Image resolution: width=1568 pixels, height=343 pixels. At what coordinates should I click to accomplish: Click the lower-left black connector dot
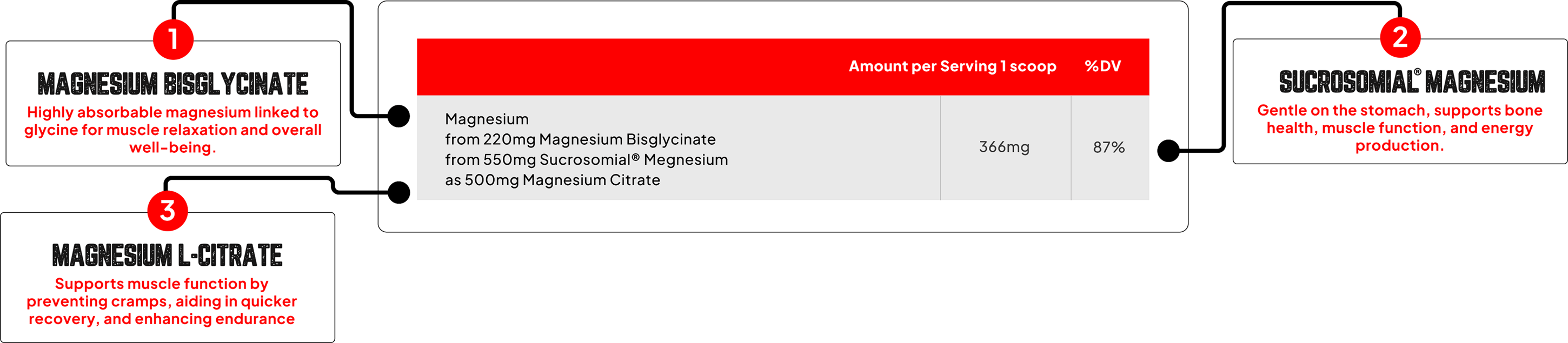[x=398, y=192]
